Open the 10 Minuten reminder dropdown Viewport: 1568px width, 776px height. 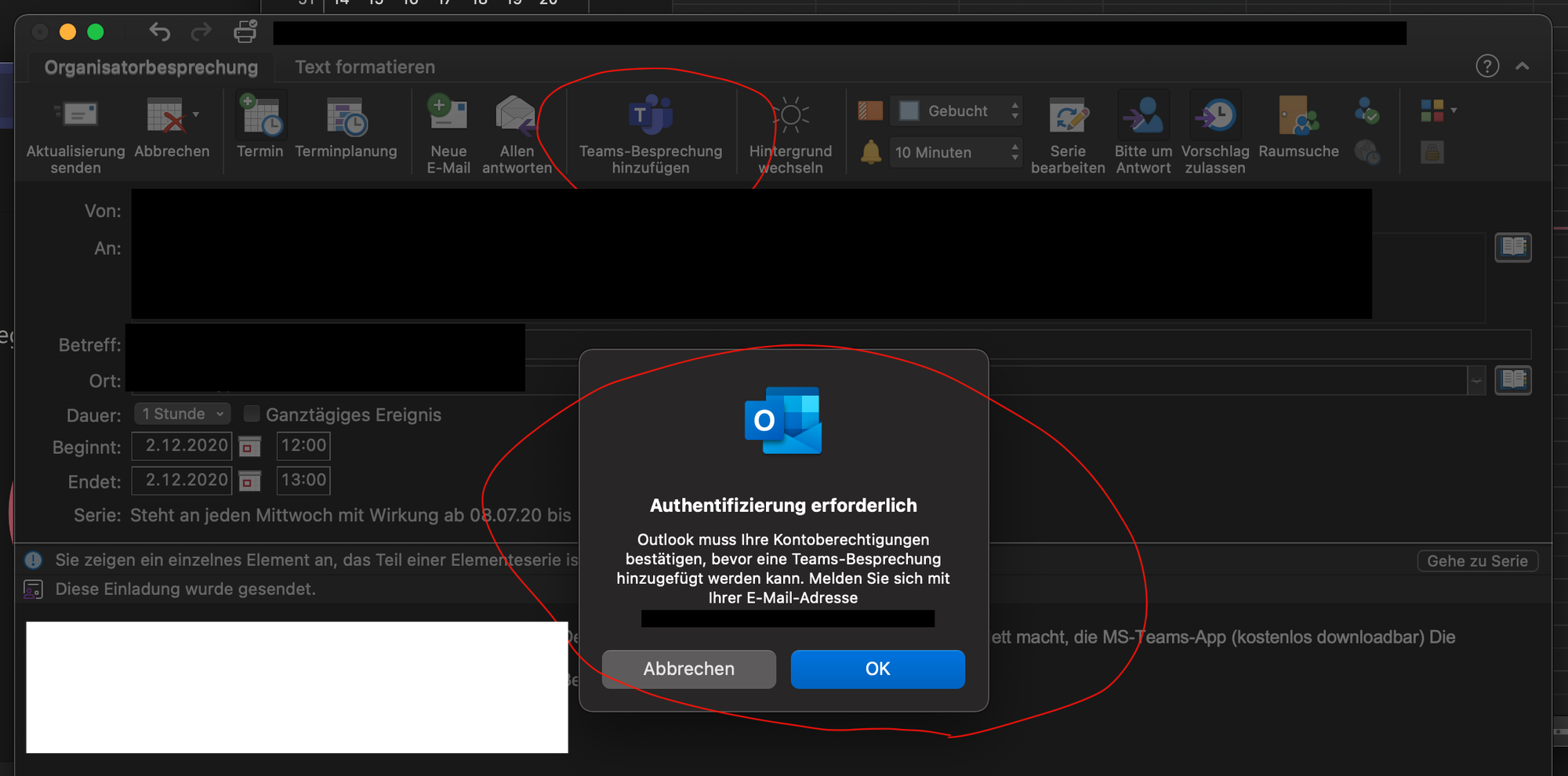point(957,152)
